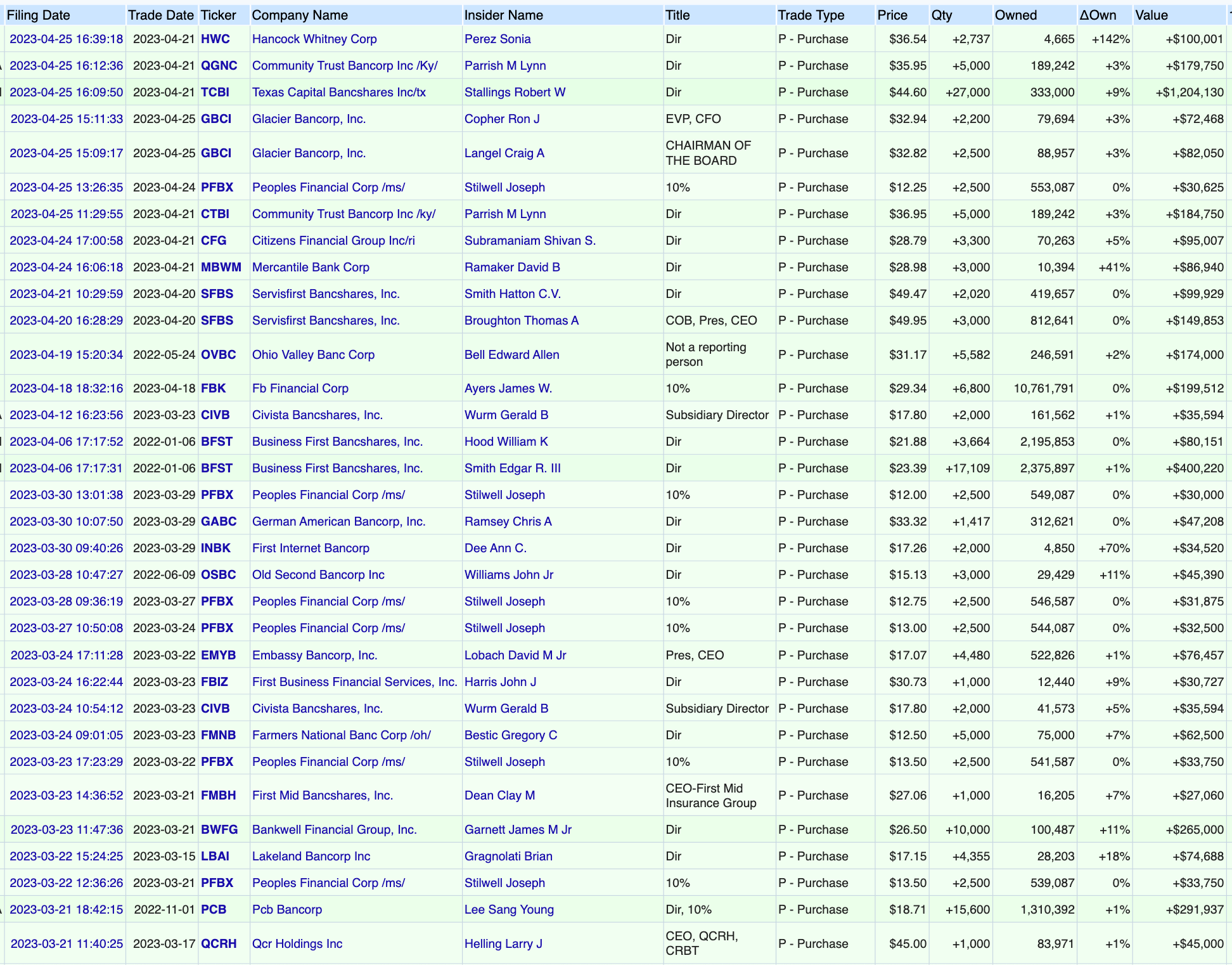Screen dimensions: 1232x965
Task: Open insider Smith Edgar R. III link
Action: pyautogui.click(x=513, y=469)
